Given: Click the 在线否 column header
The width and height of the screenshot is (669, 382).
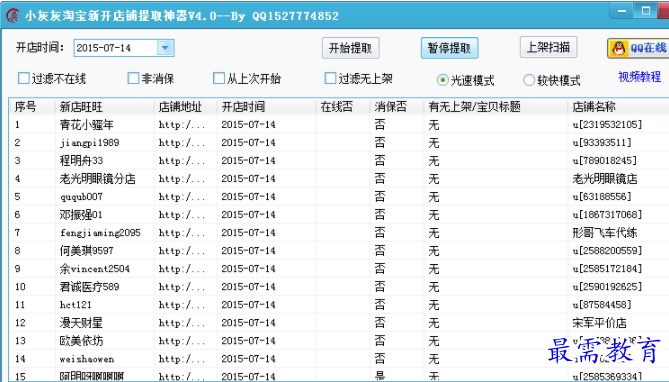Looking at the screenshot, I should click(x=343, y=107).
